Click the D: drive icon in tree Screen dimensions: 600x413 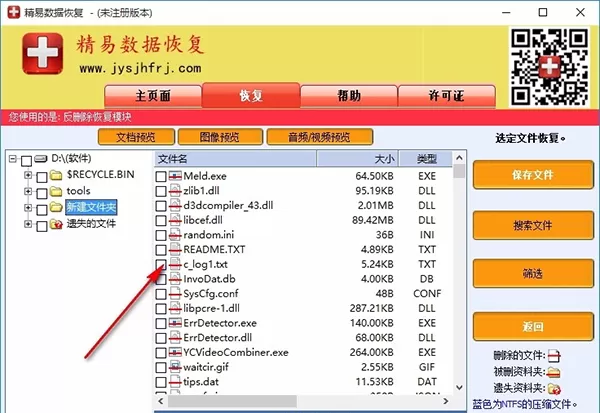coord(41,158)
